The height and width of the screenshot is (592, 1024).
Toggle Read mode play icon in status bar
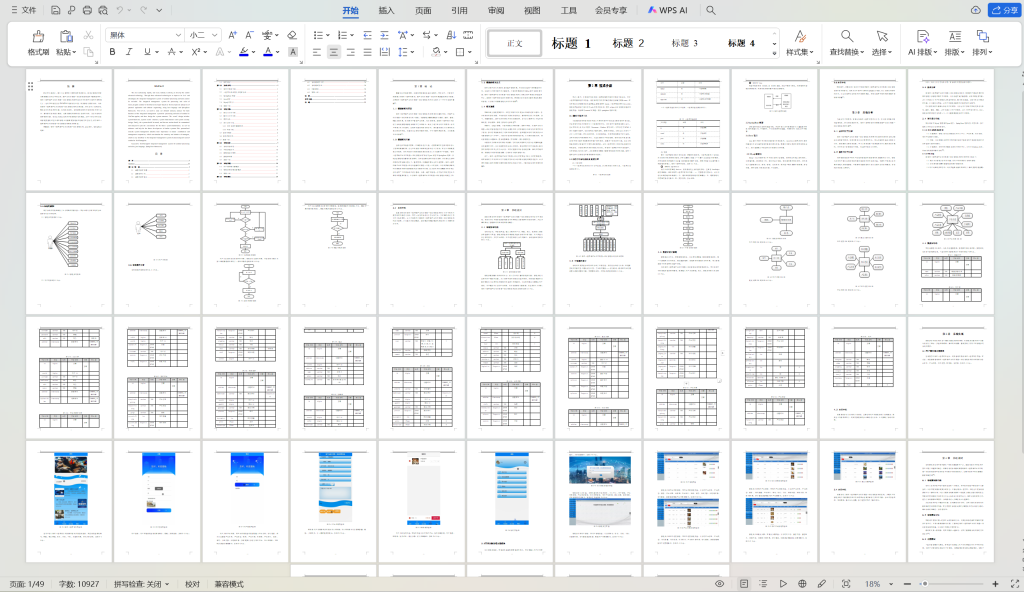(x=782, y=584)
